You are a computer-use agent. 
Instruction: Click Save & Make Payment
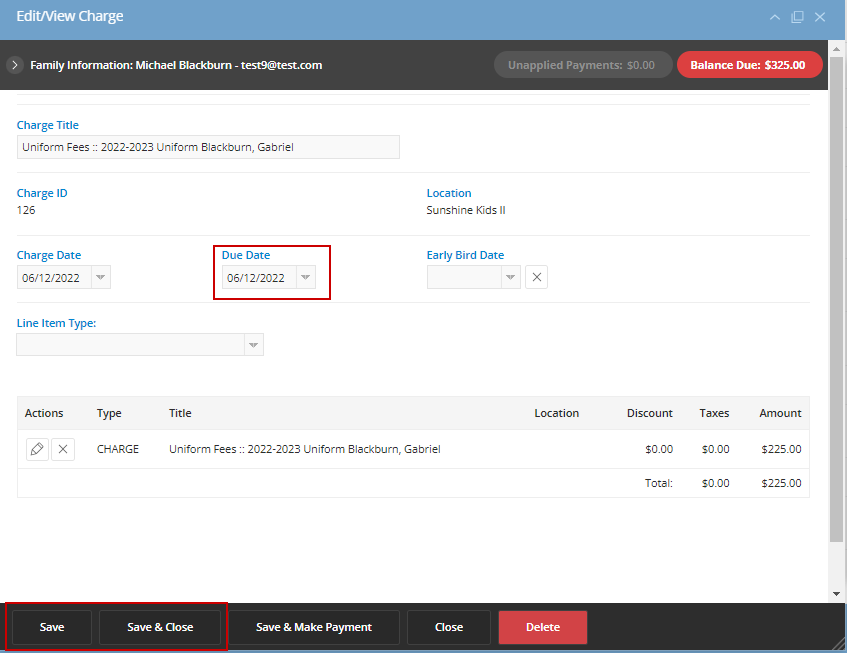314,627
